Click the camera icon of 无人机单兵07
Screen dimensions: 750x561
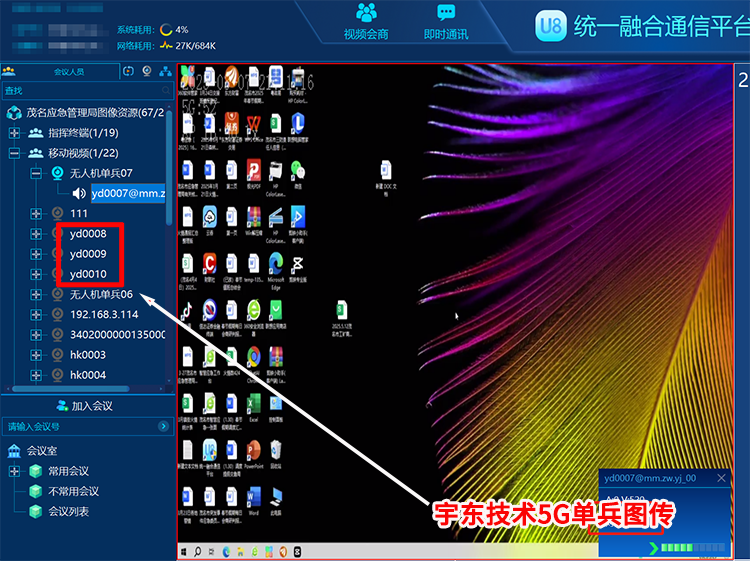point(57,173)
